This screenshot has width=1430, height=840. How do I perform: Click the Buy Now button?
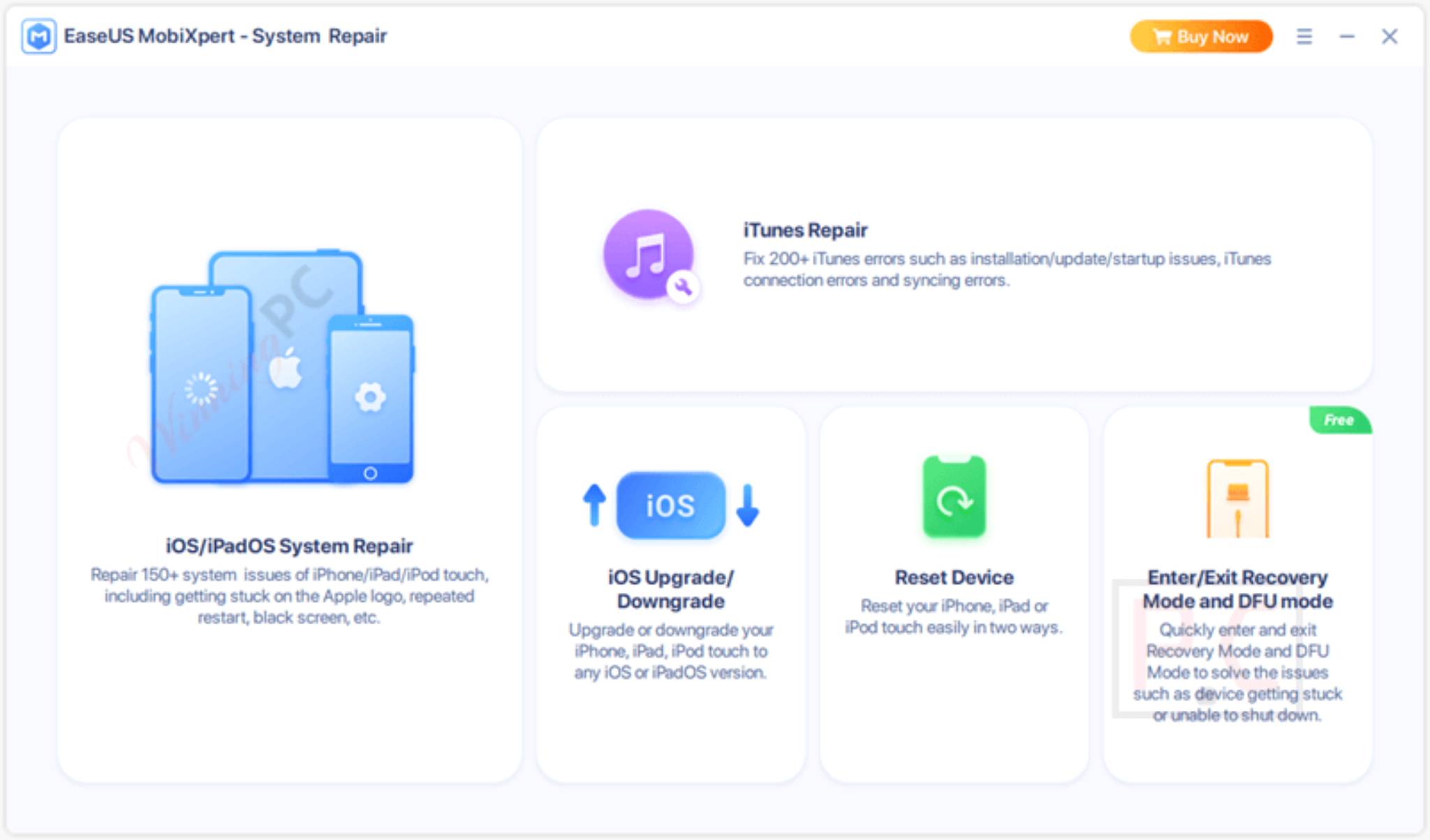(x=1201, y=36)
